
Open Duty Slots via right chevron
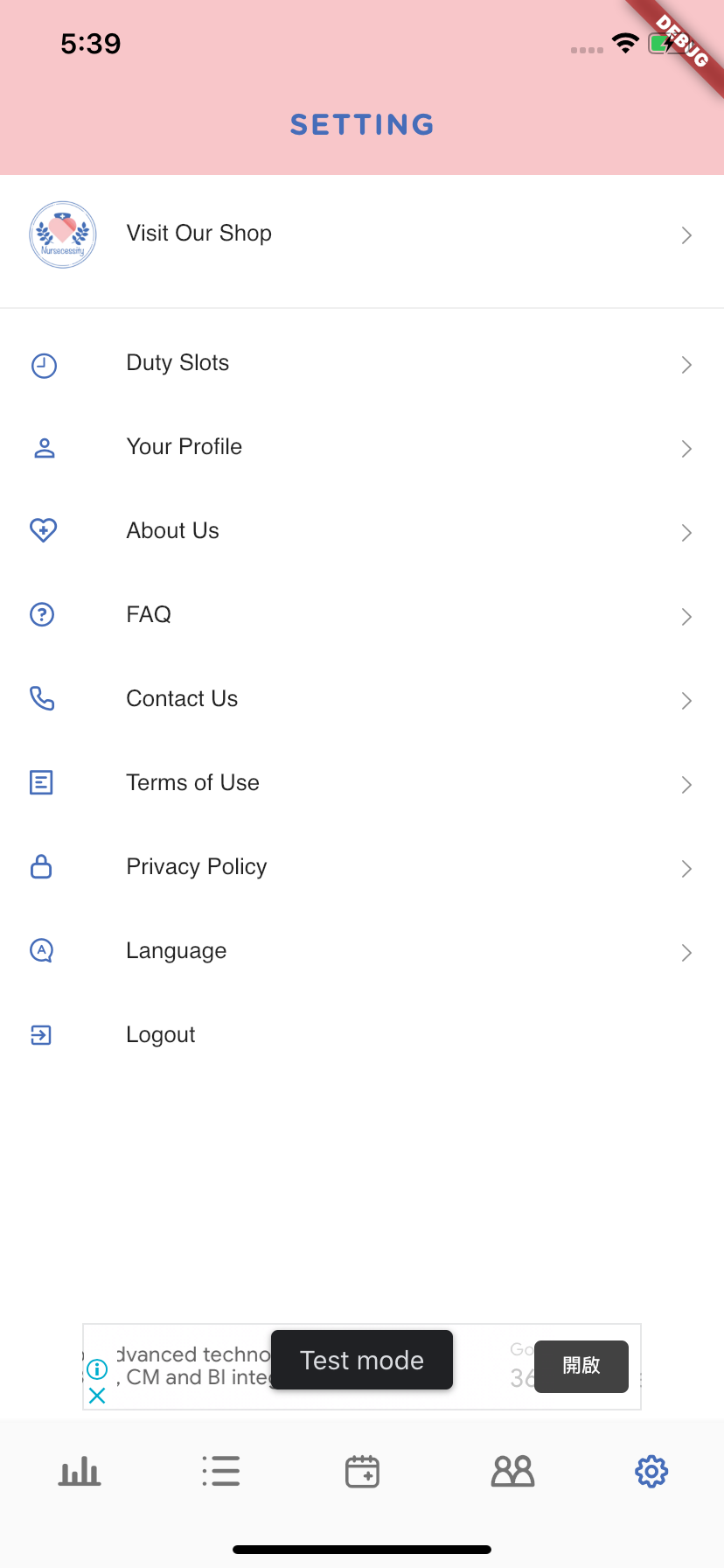point(686,365)
